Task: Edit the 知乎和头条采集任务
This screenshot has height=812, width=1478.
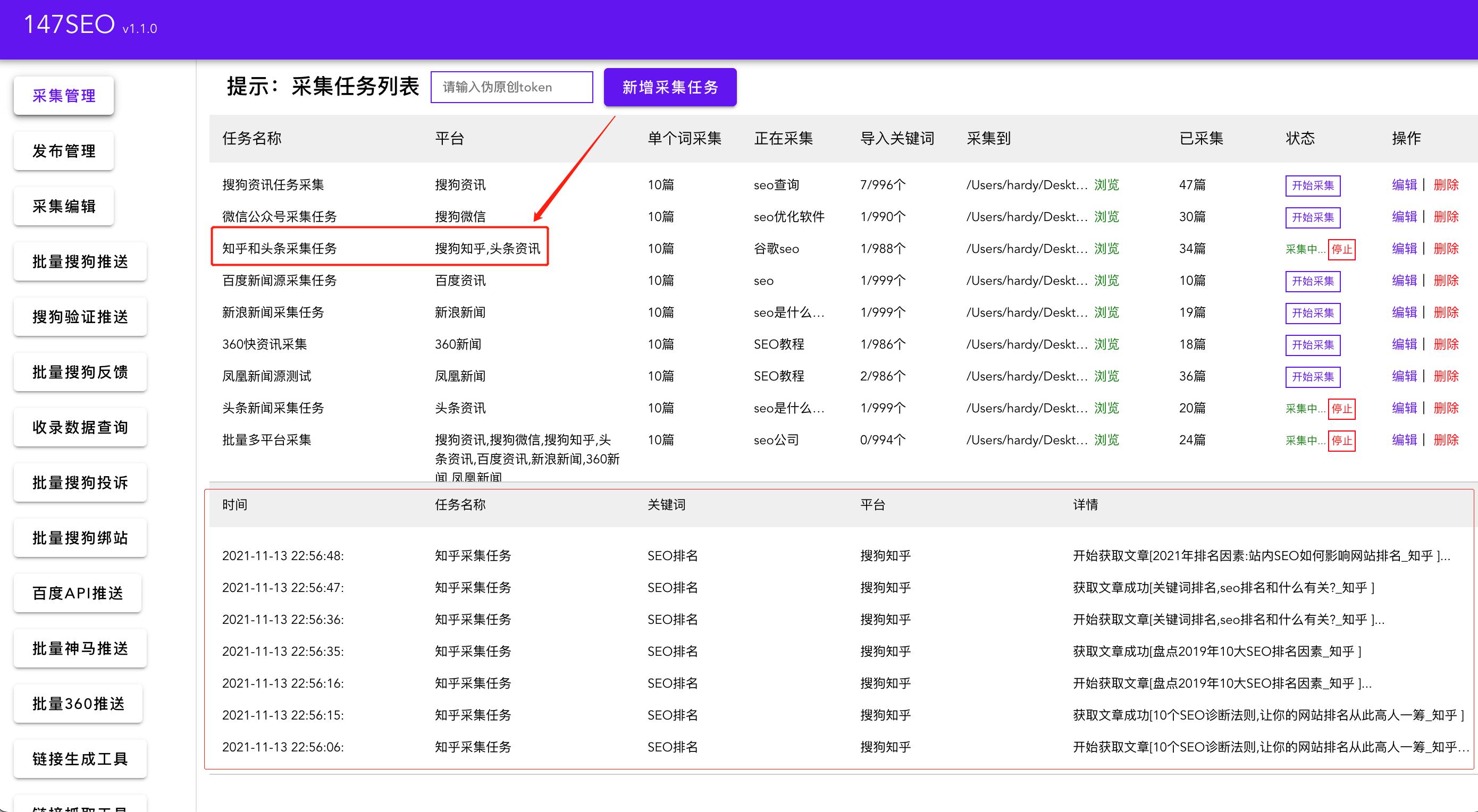Action: pos(1405,248)
